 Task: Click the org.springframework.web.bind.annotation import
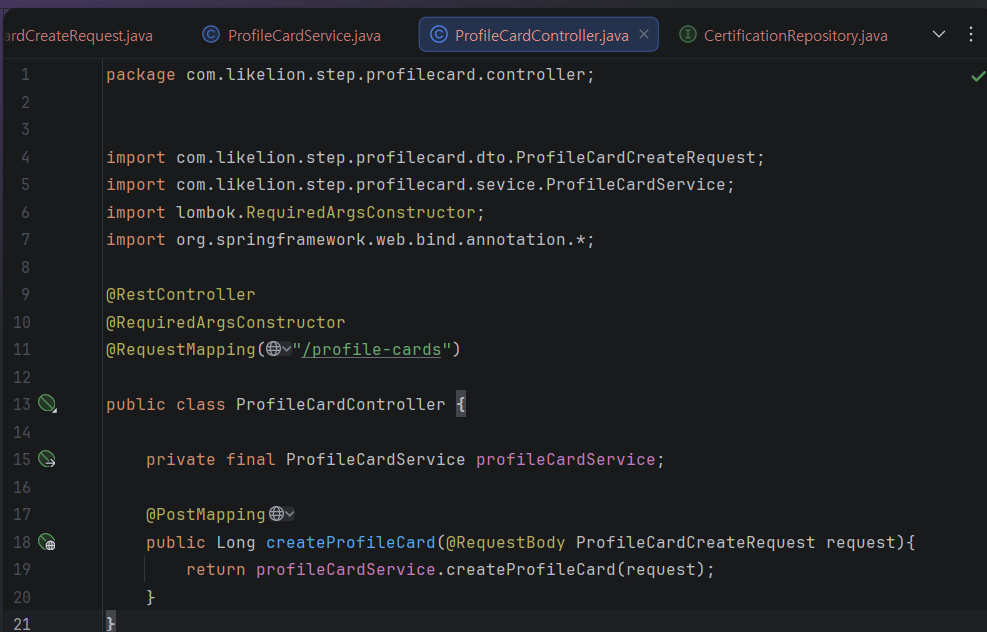(x=350, y=240)
